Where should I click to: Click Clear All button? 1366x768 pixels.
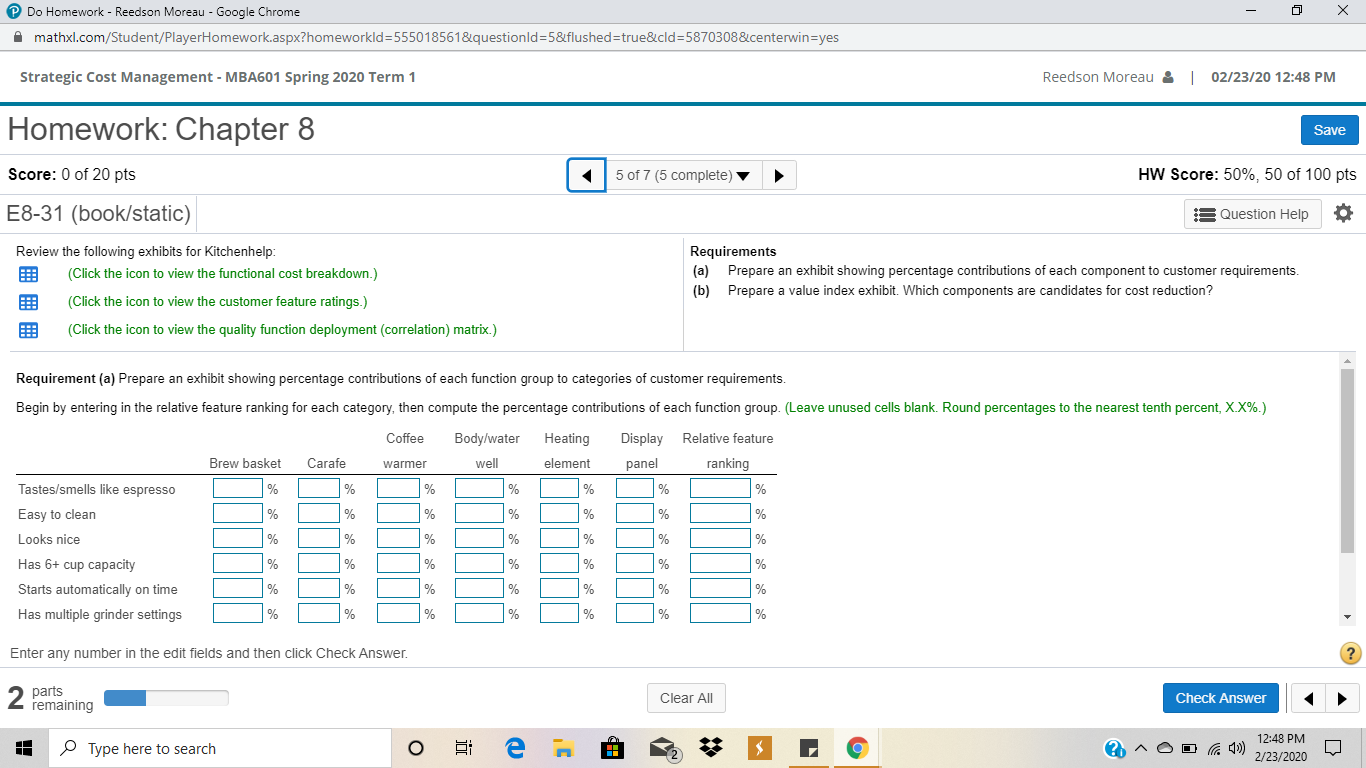[686, 698]
